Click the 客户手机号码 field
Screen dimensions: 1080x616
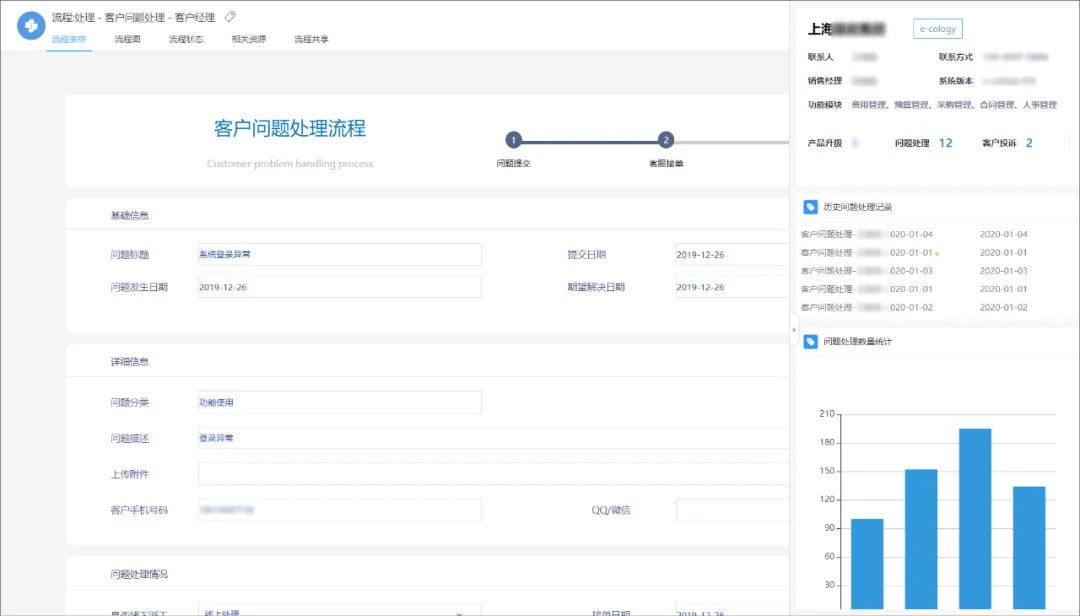tap(340, 510)
